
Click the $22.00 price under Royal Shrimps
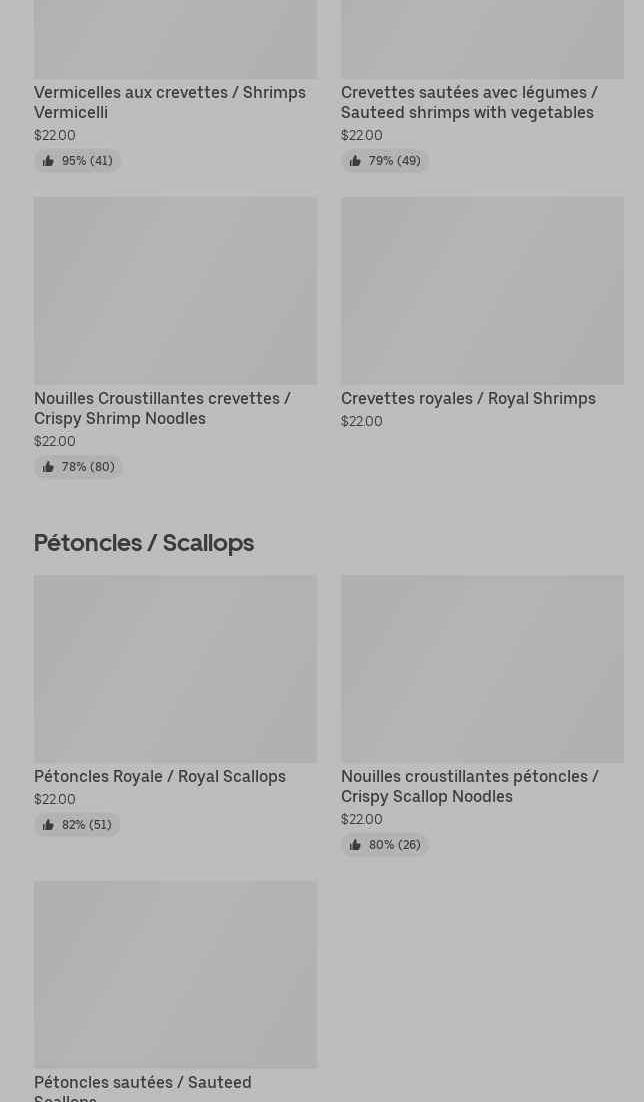coord(361,421)
